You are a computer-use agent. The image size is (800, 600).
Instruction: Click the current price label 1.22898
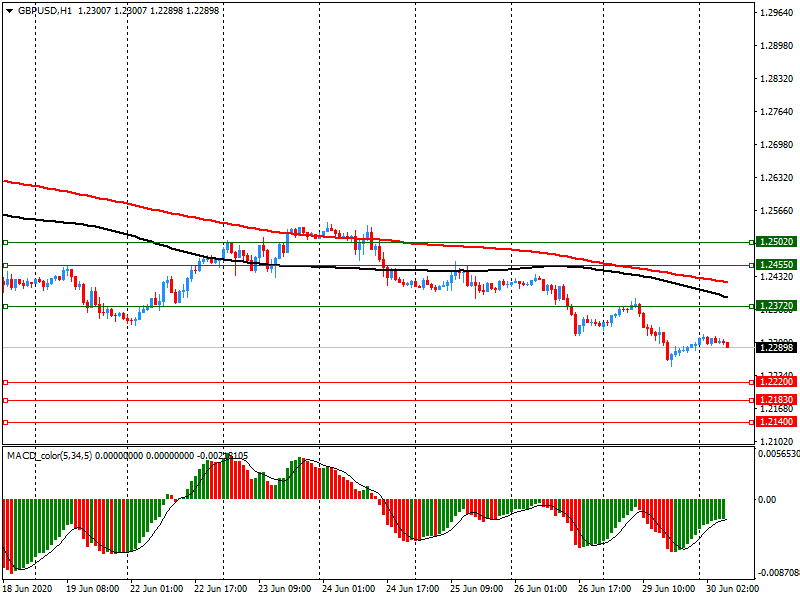(x=776, y=347)
